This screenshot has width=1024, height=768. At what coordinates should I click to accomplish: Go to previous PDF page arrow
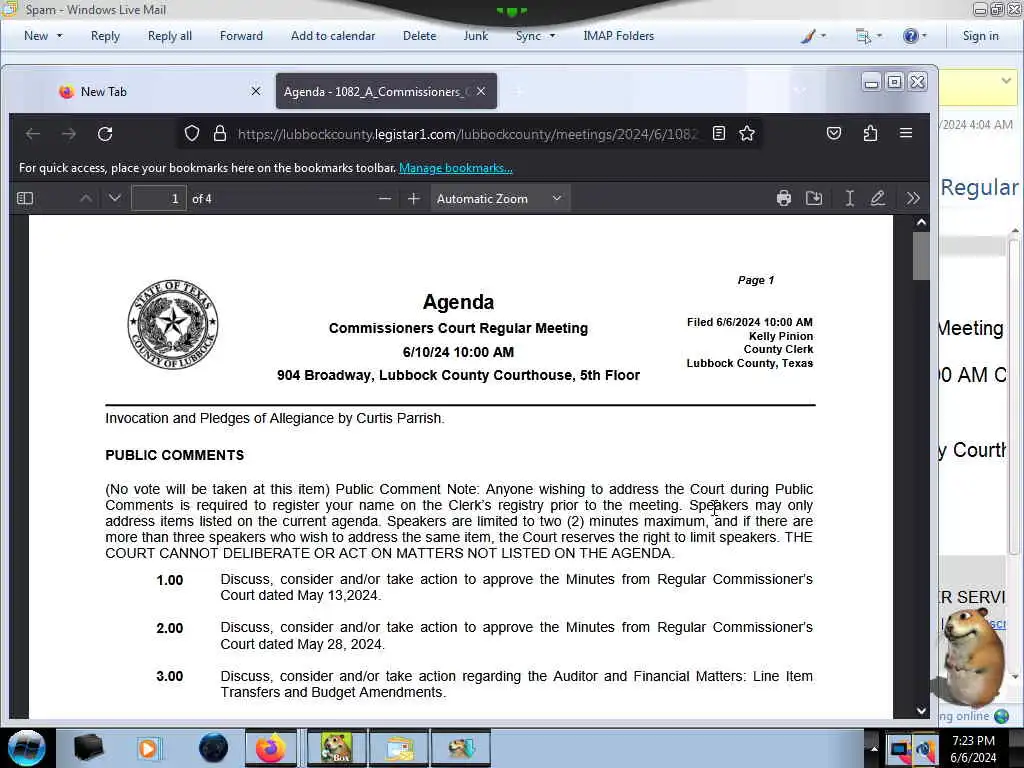point(86,198)
